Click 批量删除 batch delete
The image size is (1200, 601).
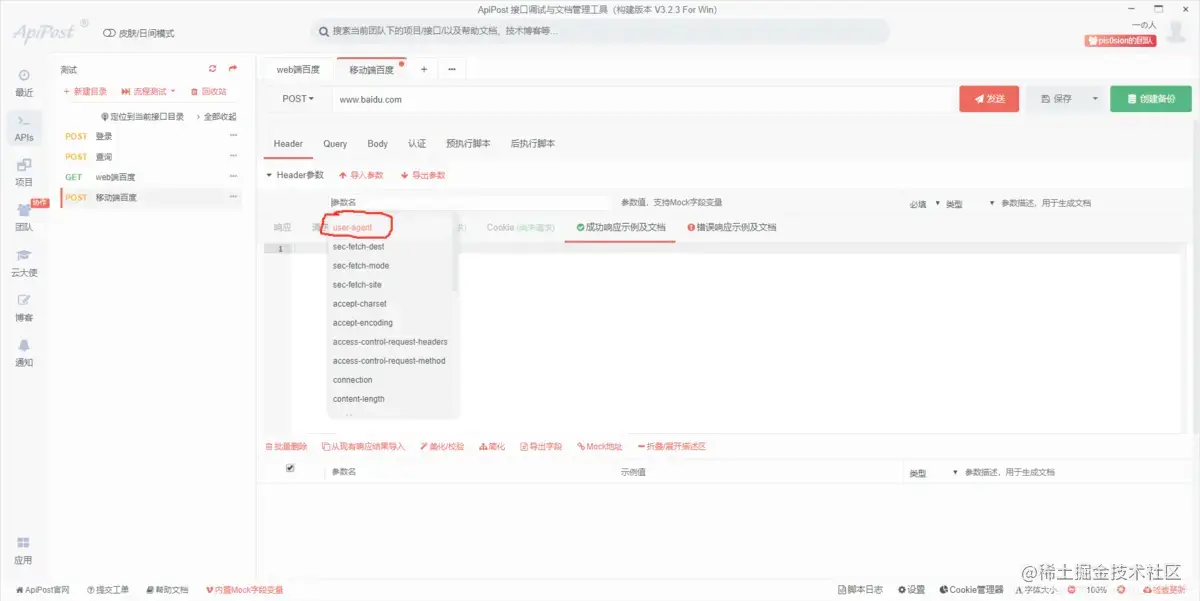pos(286,446)
